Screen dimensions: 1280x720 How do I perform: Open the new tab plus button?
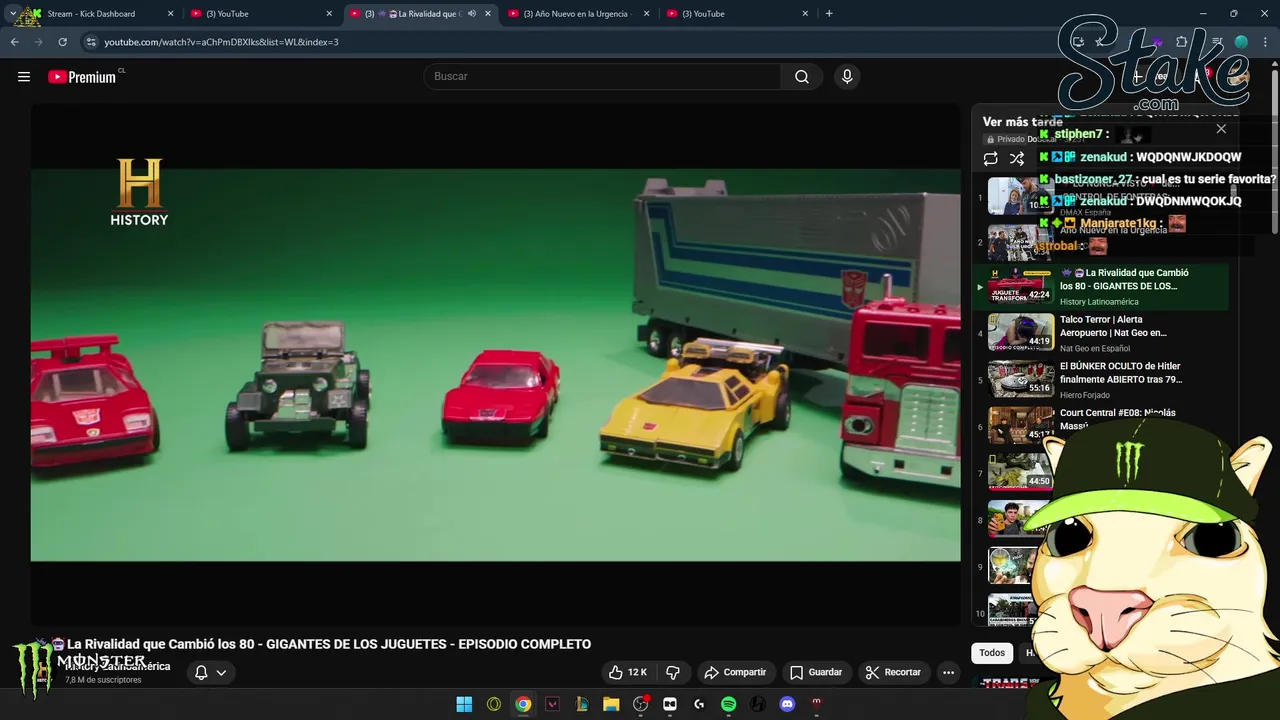coord(829,14)
